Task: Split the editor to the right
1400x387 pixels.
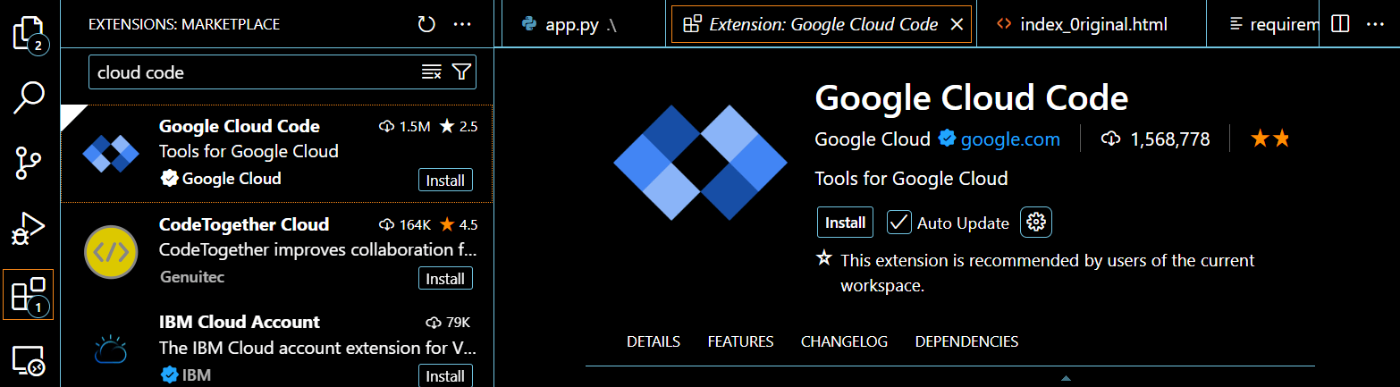Action: 1340,24
